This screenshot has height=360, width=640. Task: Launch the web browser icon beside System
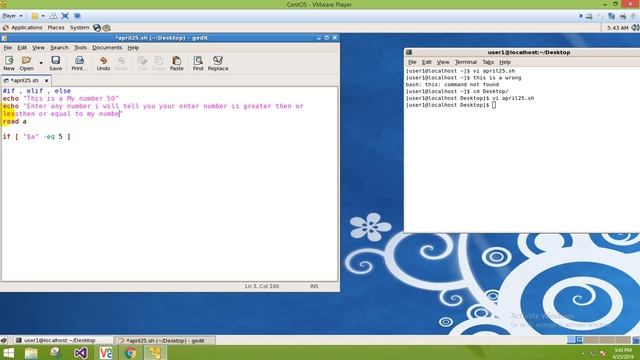pyautogui.click(x=97, y=28)
